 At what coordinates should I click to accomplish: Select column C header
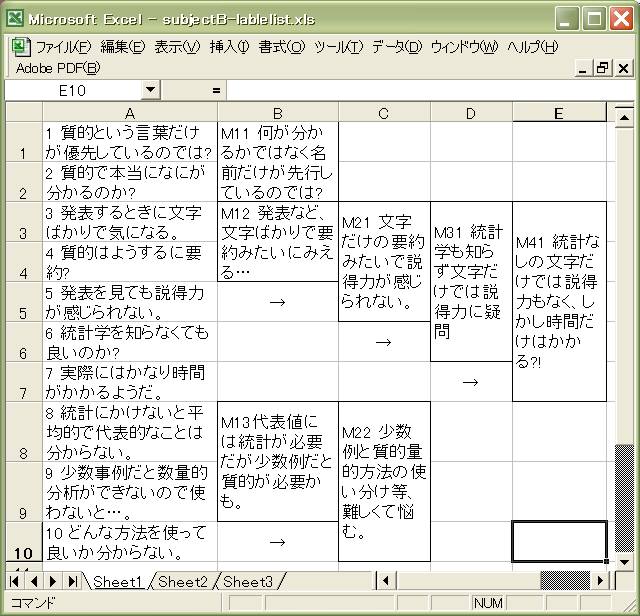pos(384,113)
